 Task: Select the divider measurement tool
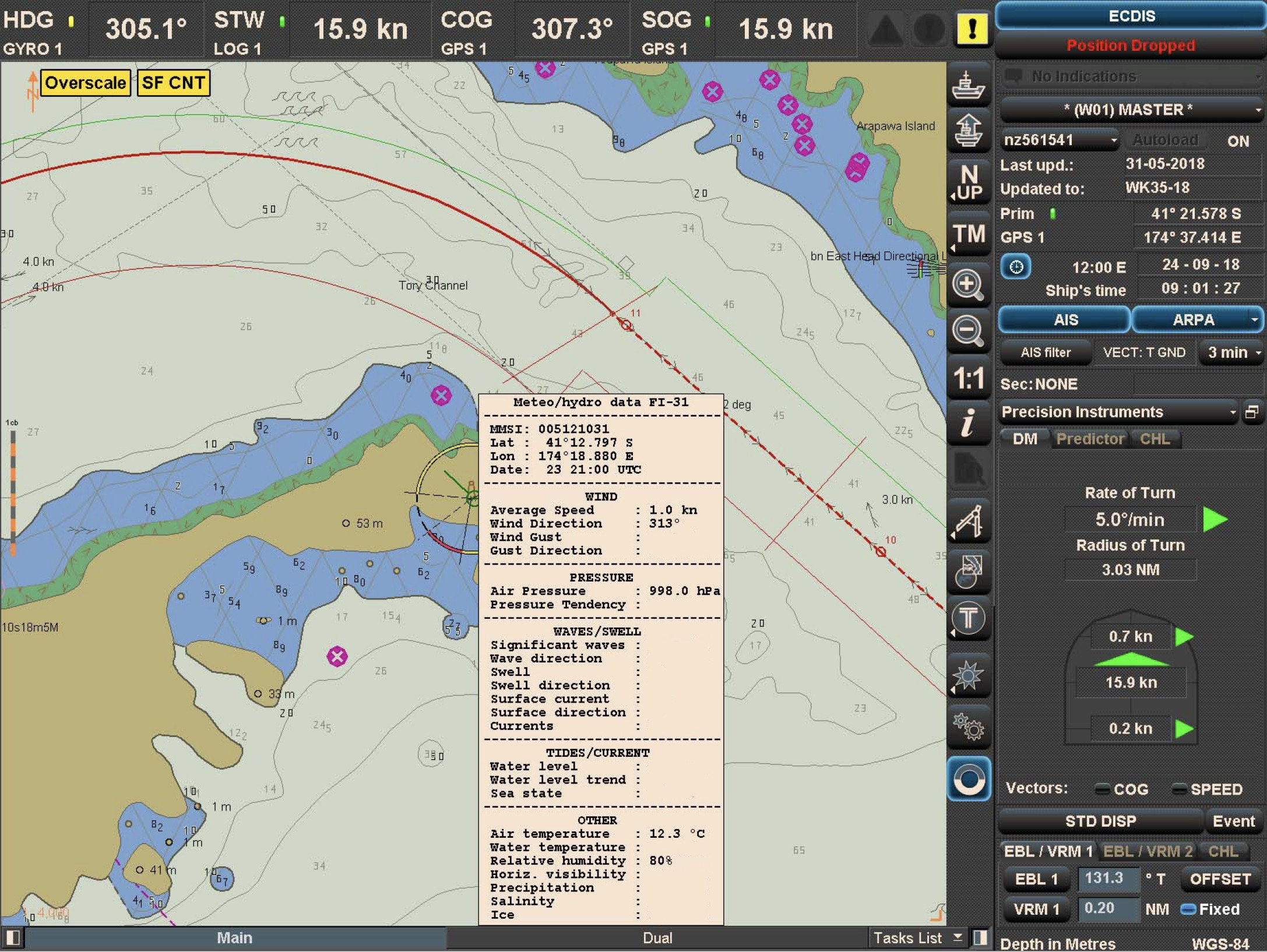click(968, 520)
